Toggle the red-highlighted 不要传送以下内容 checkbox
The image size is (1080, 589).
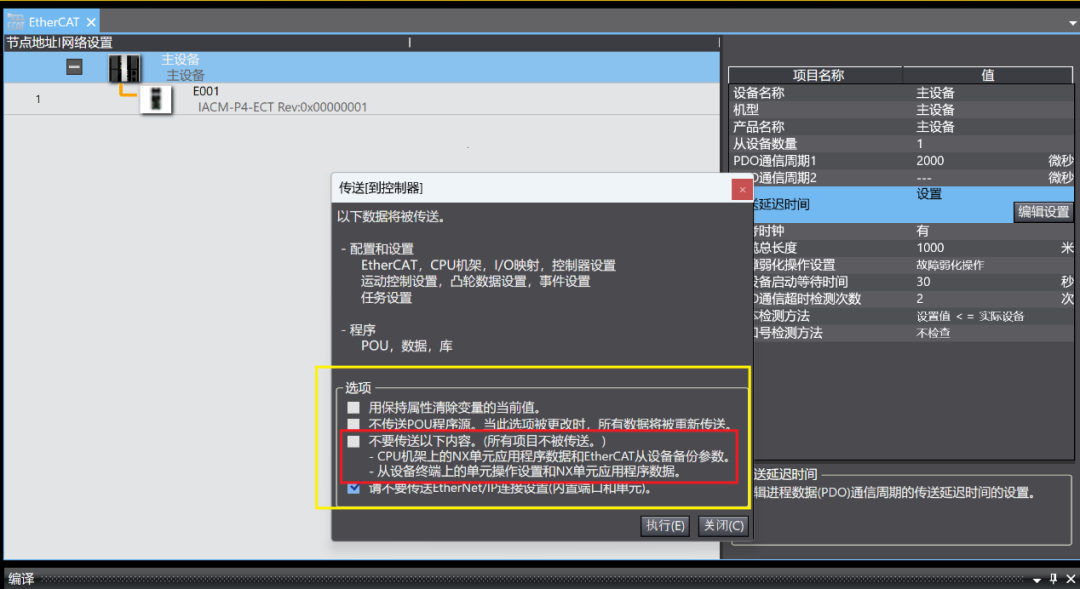[x=354, y=440]
